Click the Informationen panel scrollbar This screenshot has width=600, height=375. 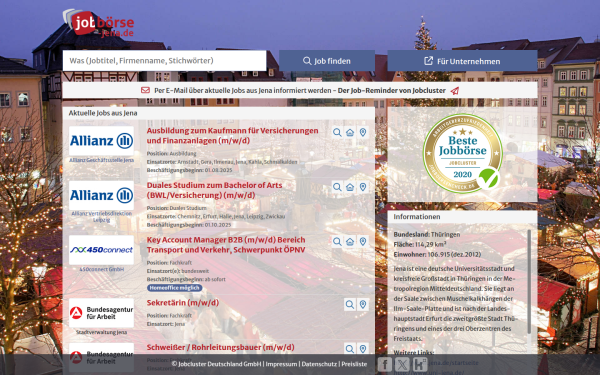click(529, 281)
